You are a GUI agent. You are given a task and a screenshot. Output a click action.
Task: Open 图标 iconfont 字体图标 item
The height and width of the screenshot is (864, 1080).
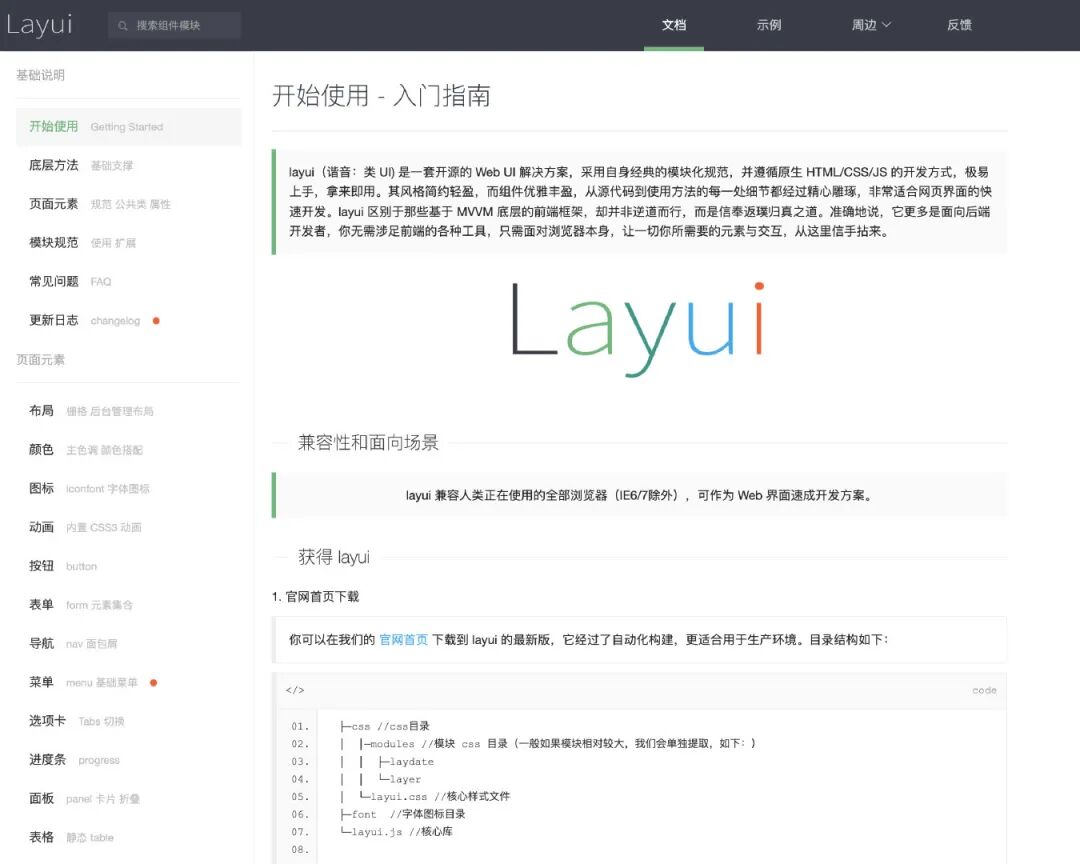pos(128,488)
